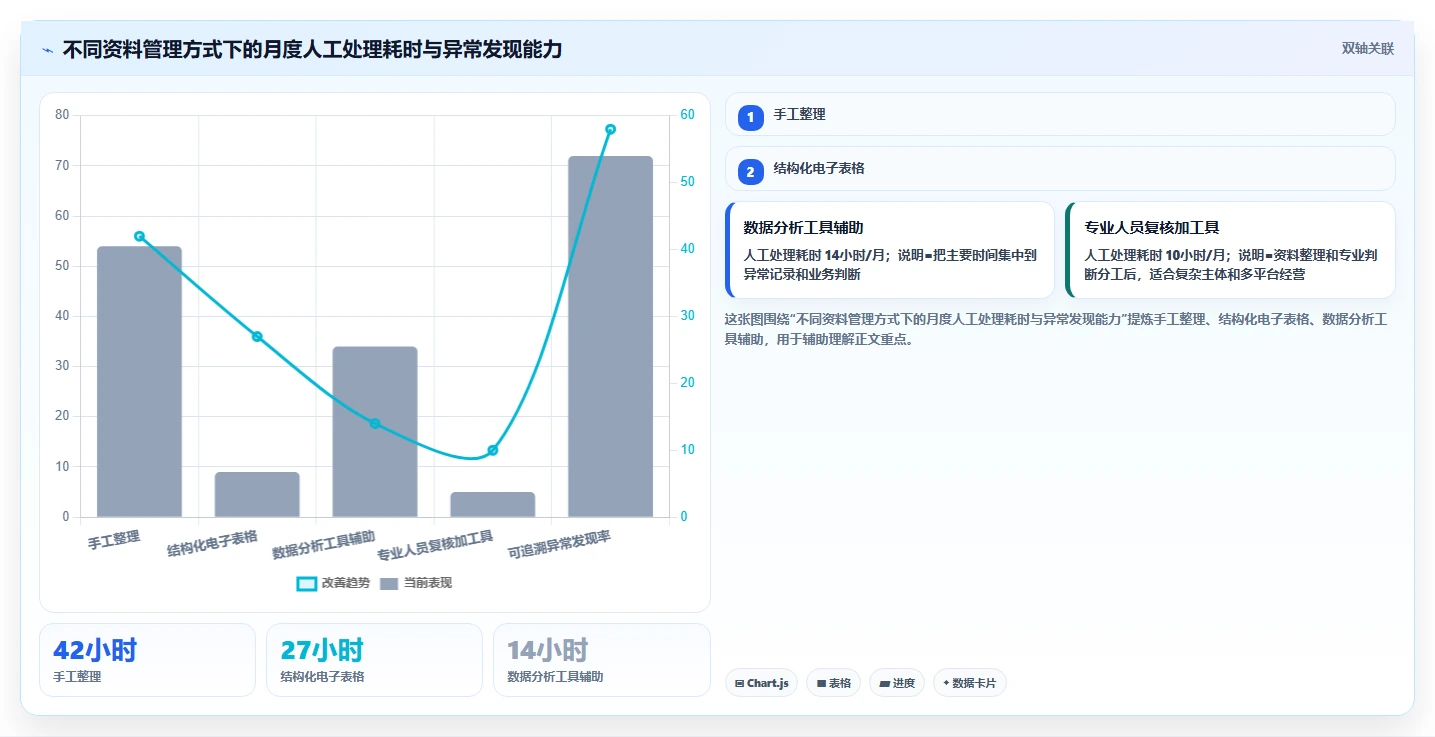Click the header chart line icon
Image resolution: width=1435 pixels, height=737 pixels.
click(x=47, y=49)
